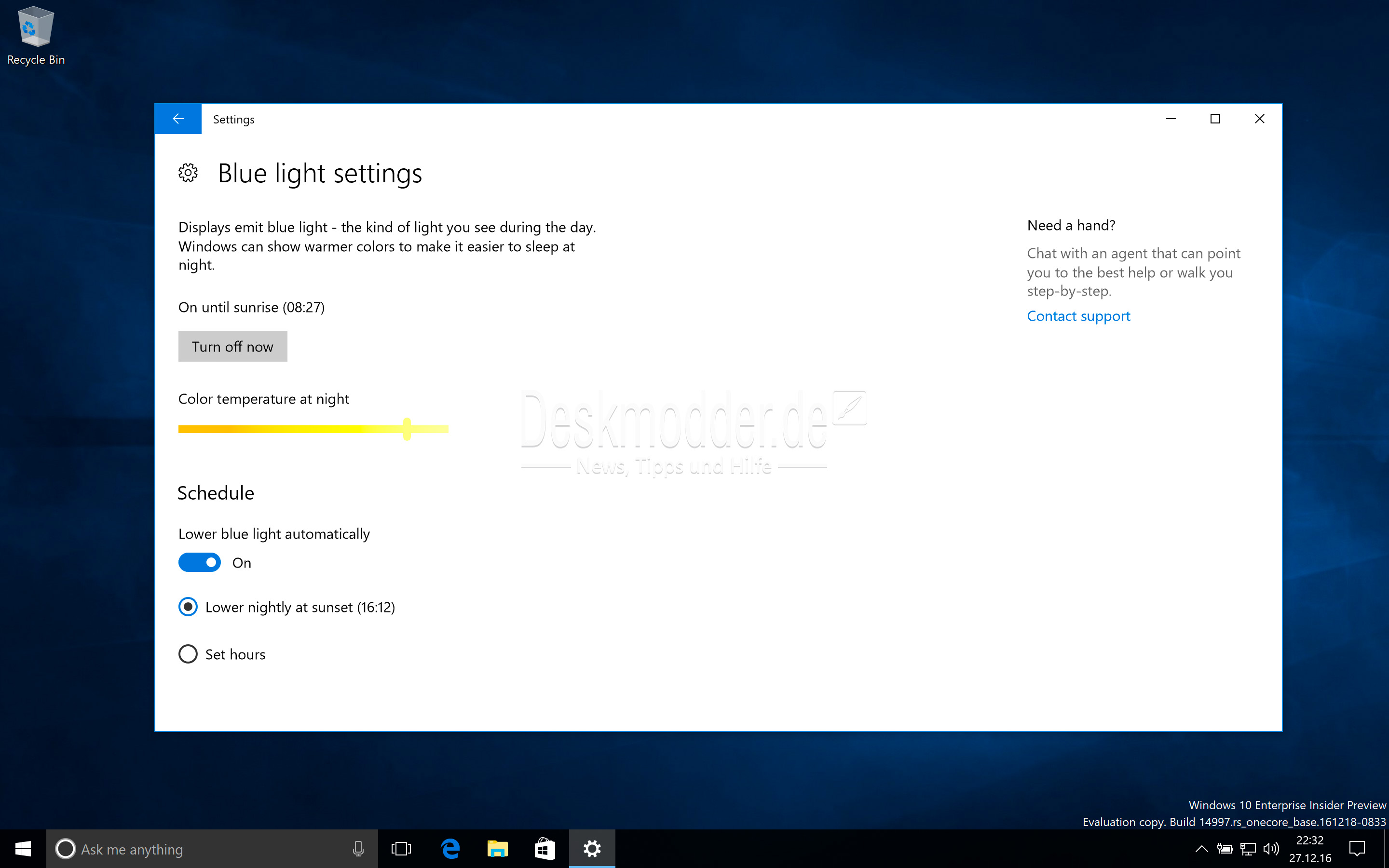Select the Set hours radio button
The height and width of the screenshot is (868, 1389).
click(188, 654)
